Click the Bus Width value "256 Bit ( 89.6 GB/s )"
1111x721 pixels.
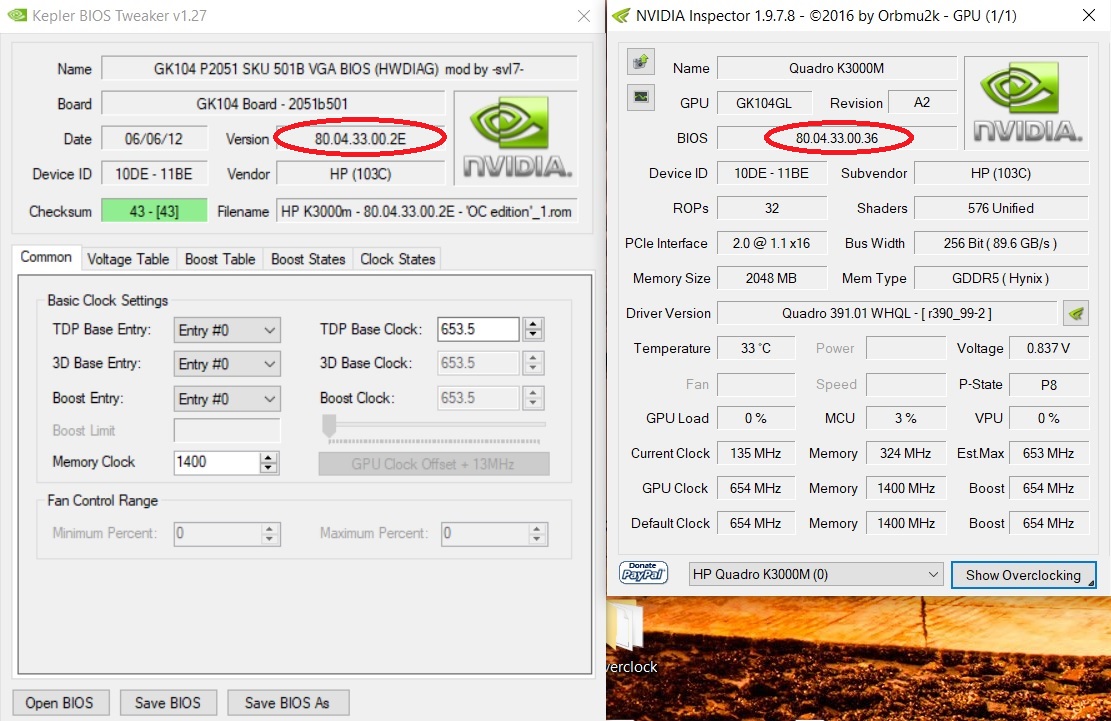[1001, 243]
